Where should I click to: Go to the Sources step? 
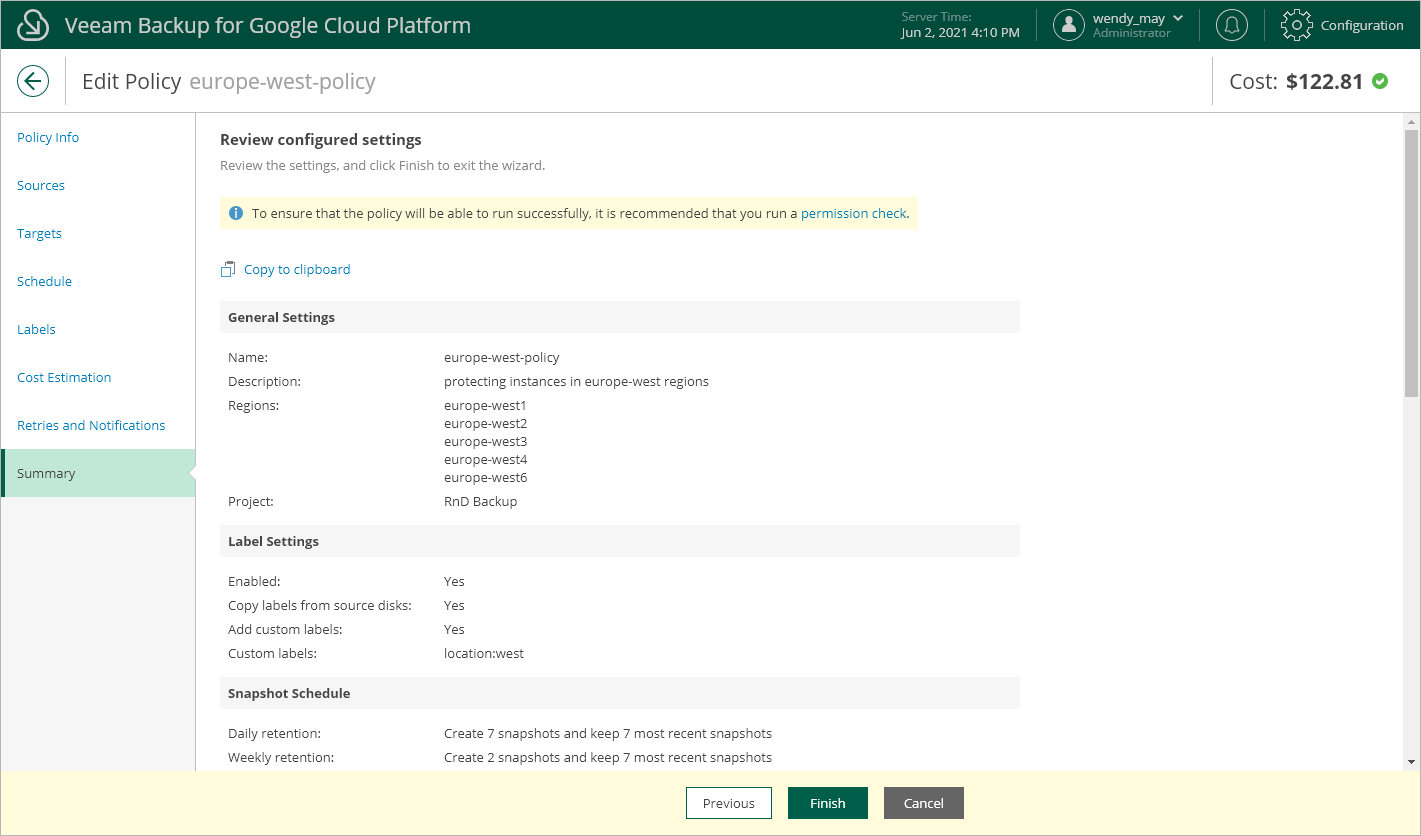tap(41, 185)
